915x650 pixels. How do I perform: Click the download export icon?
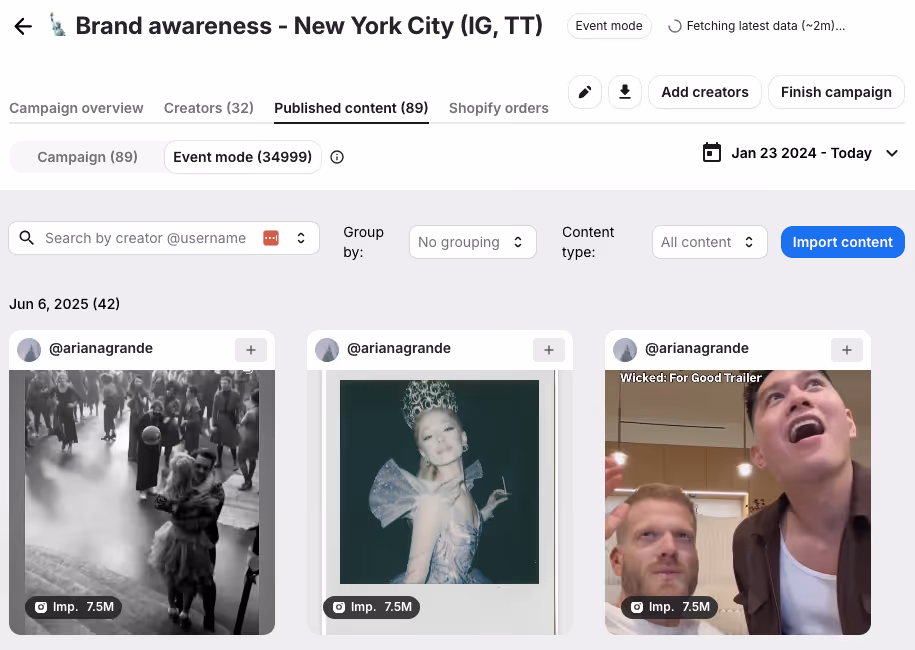tap(625, 92)
